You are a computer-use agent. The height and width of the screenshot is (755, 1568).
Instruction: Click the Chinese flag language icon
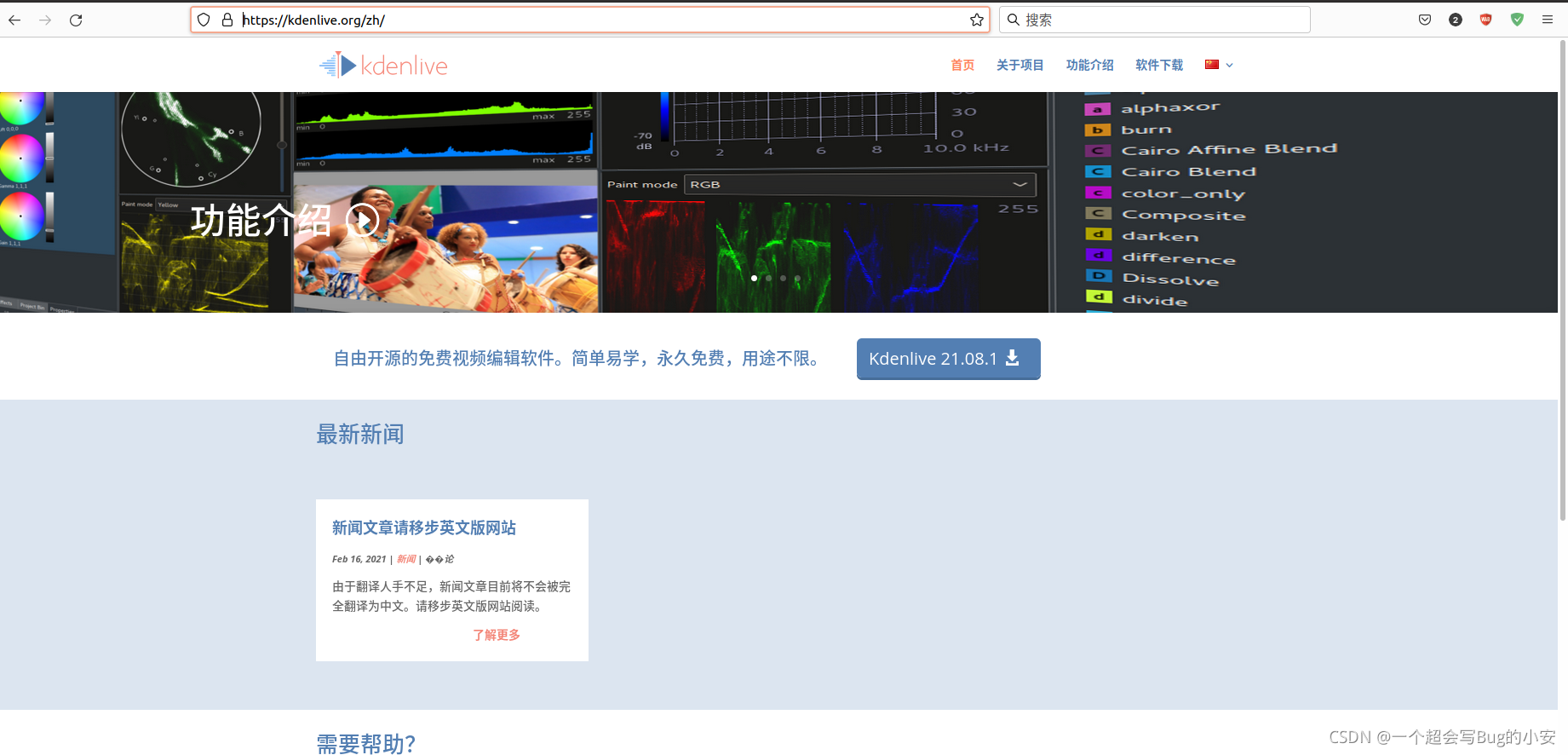pos(1212,65)
